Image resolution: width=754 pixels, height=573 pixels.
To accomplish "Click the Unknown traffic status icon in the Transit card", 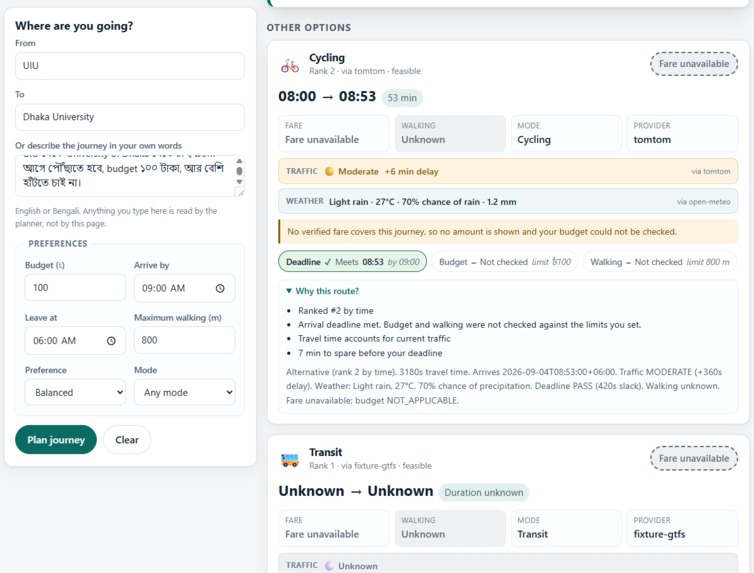I will pyautogui.click(x=329, y=566).
